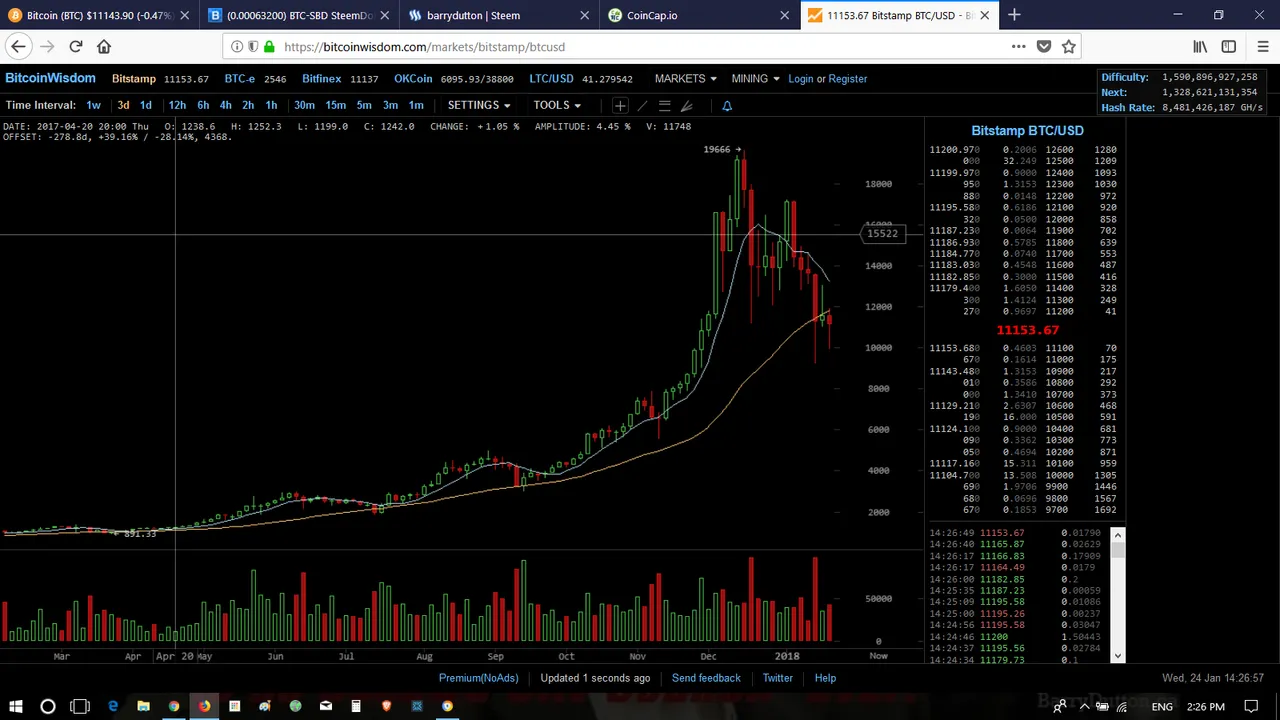Set time interval to 1m
Screen dimensions: 1280x720
(x=416, y=105)
